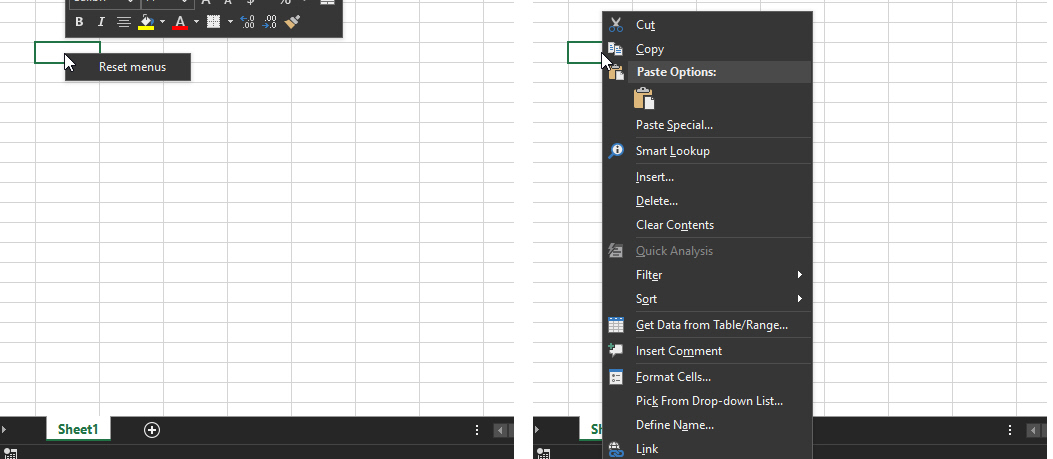Open the font color dropdown arrow
The image size is (1053, 459).
pyautogui.click(x=196, y=21)
